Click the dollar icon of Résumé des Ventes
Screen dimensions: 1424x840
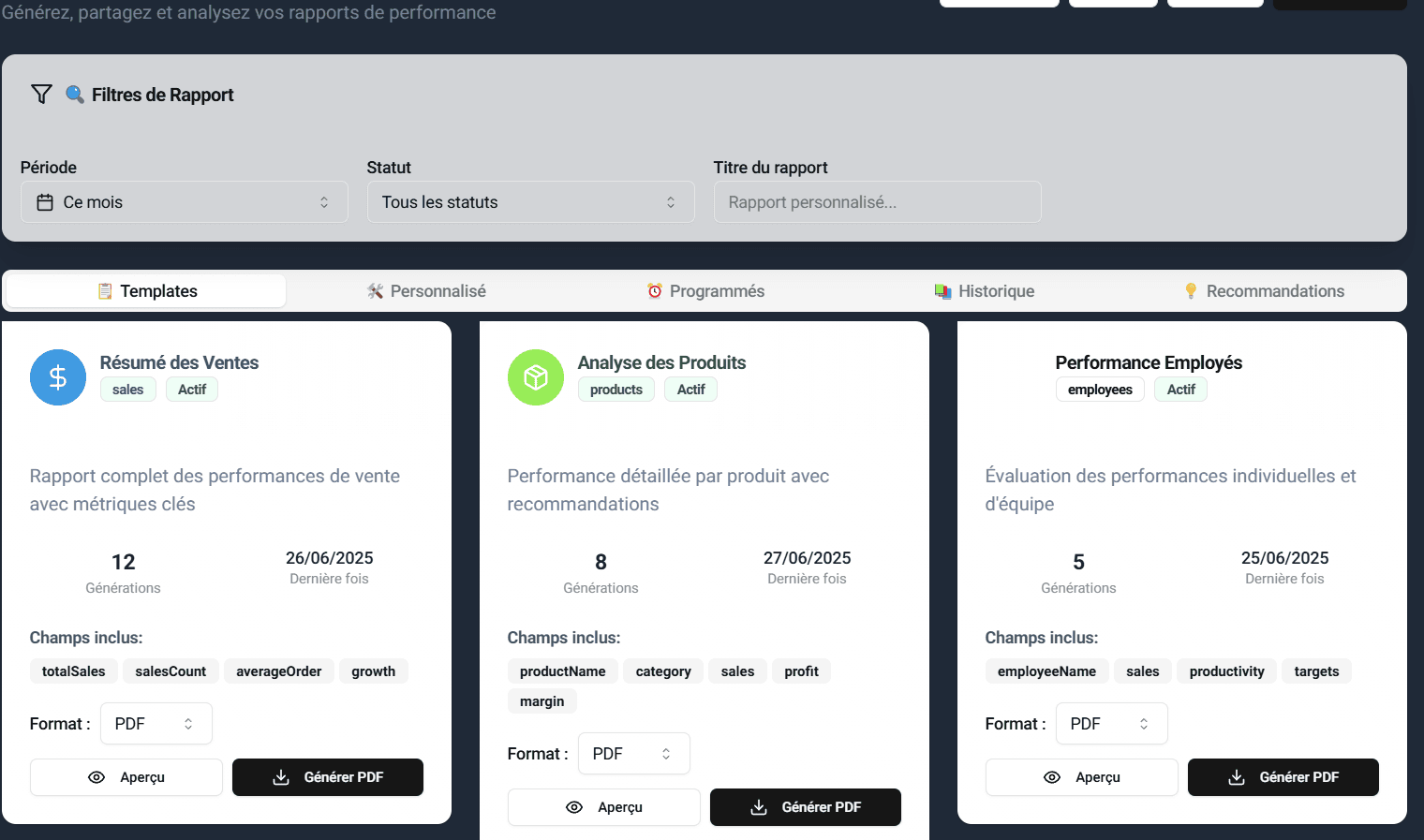pyautogui.click(x=58, y=377)
